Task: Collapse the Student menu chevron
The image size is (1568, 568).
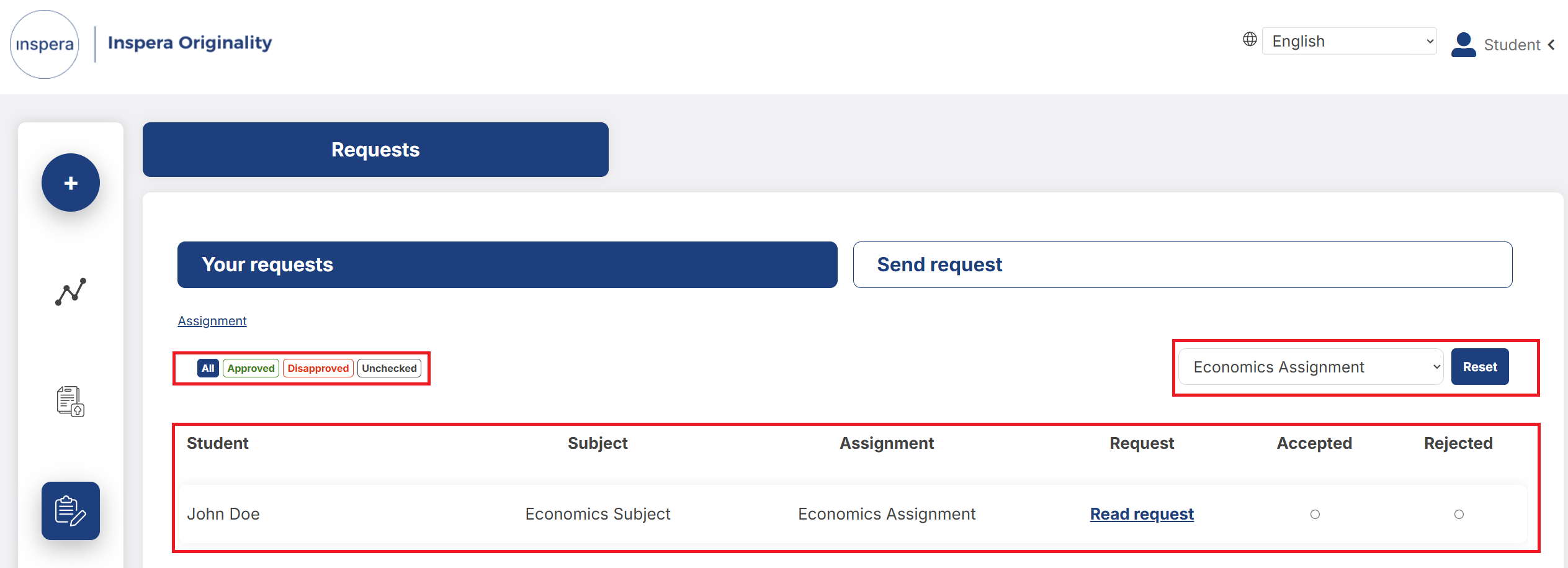Action: pos(1552,45)
